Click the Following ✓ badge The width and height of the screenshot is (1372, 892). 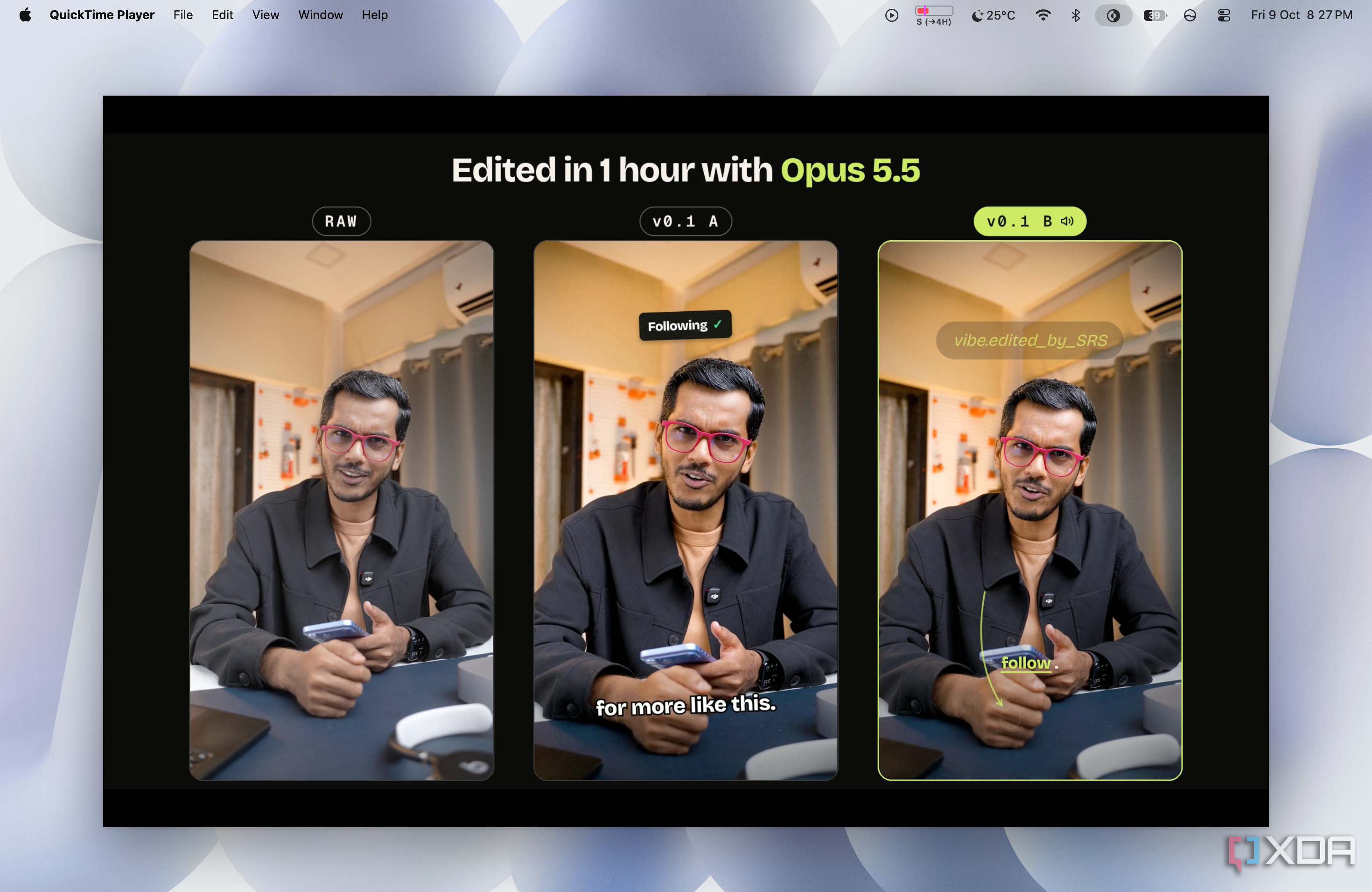point(685,326)
